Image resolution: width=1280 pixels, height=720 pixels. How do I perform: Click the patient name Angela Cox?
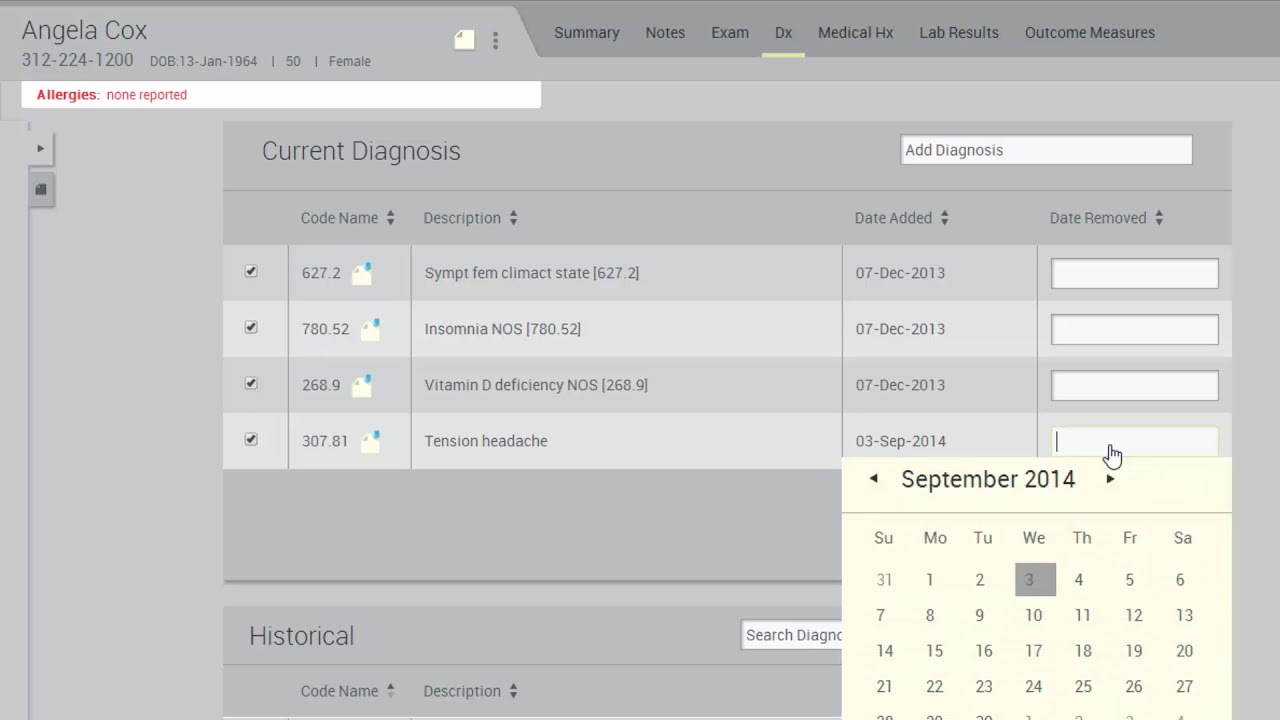click(x=84, y=30)
